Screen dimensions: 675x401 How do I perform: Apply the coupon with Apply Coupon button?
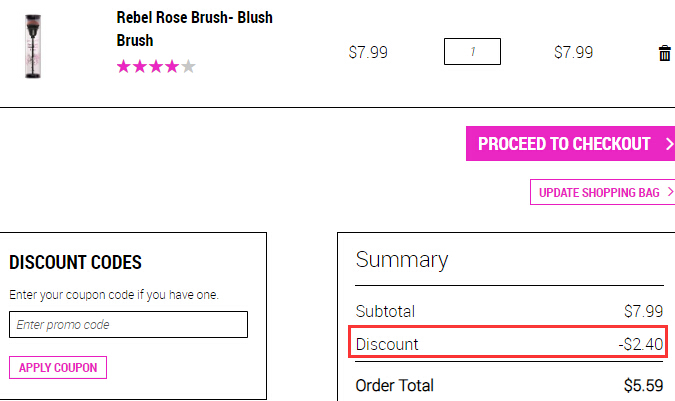(x=58, y=367)
